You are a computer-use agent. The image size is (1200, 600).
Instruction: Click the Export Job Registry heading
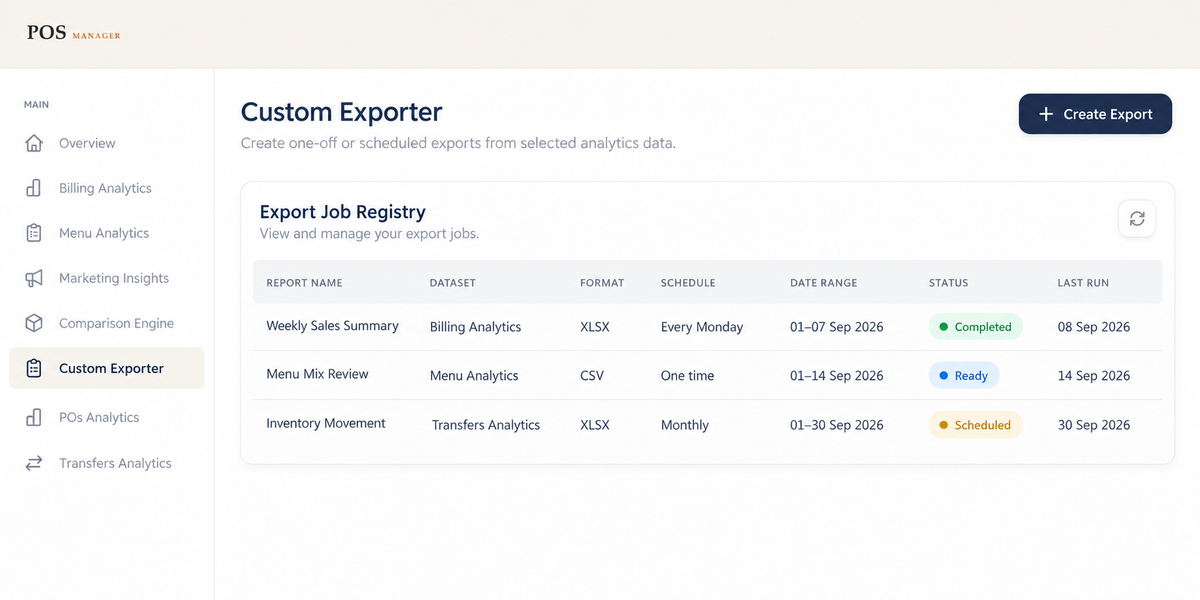pos(343,212)
